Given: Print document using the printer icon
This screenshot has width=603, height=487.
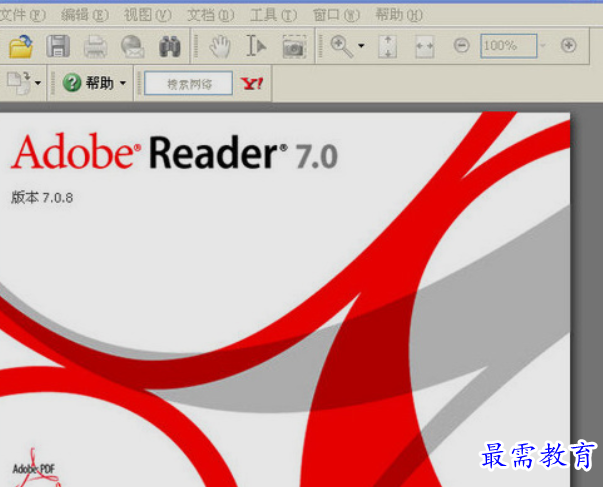Looking at the screenshot, I should 95,47.
